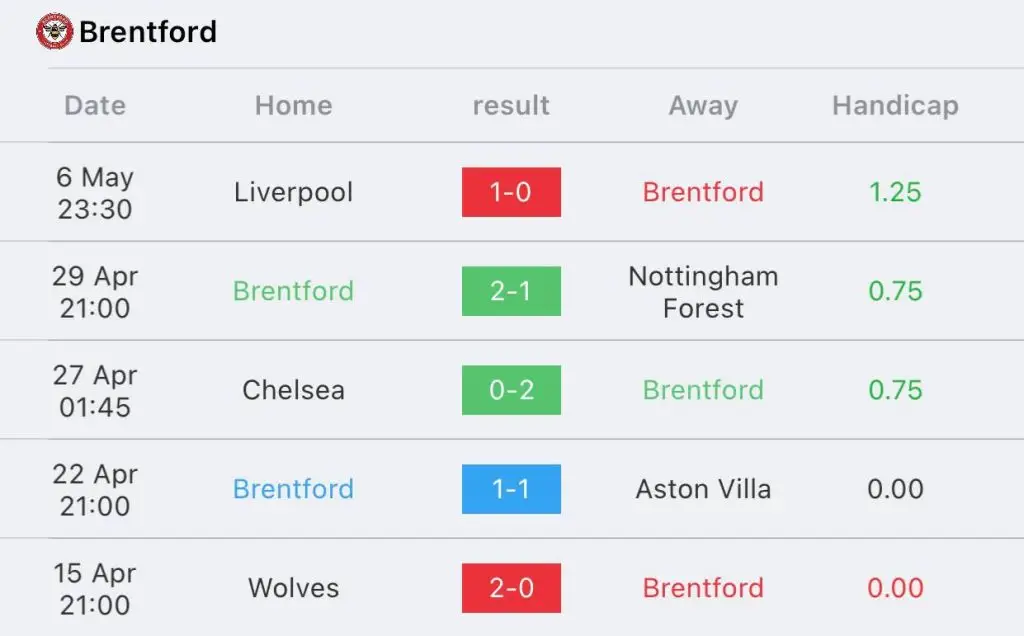Select Aston Villa team name
This screenshot has height=636, width=1024.
pyautogui.click(x=703, y=489)
